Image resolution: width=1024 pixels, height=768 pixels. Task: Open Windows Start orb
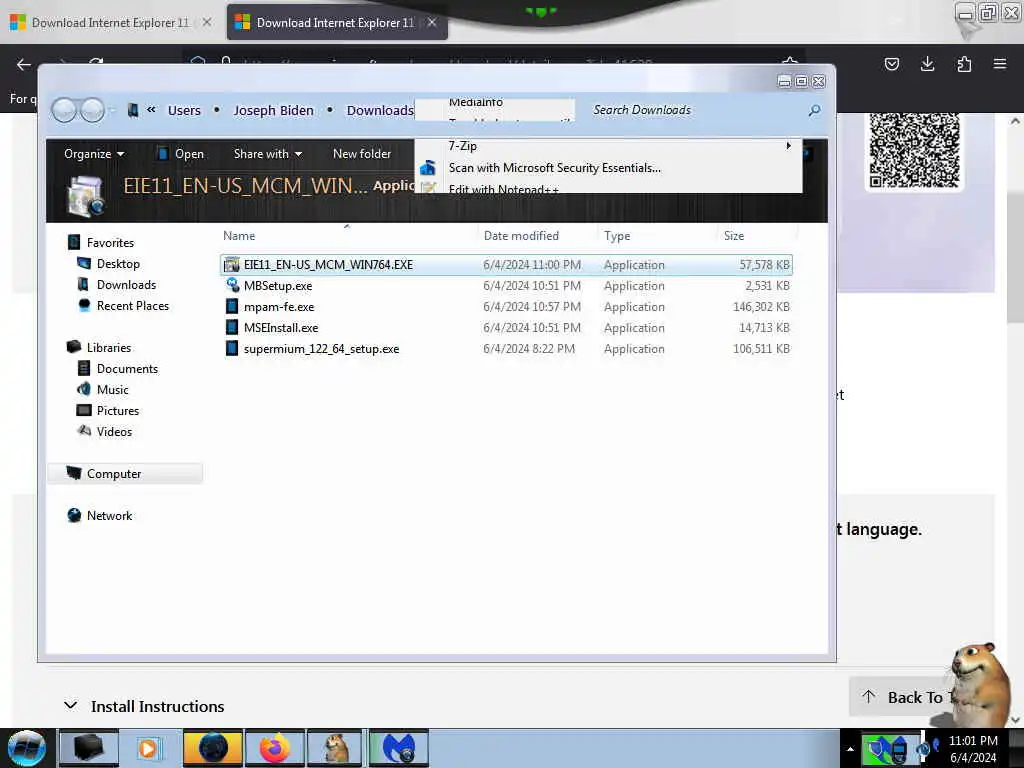[26, 748]
